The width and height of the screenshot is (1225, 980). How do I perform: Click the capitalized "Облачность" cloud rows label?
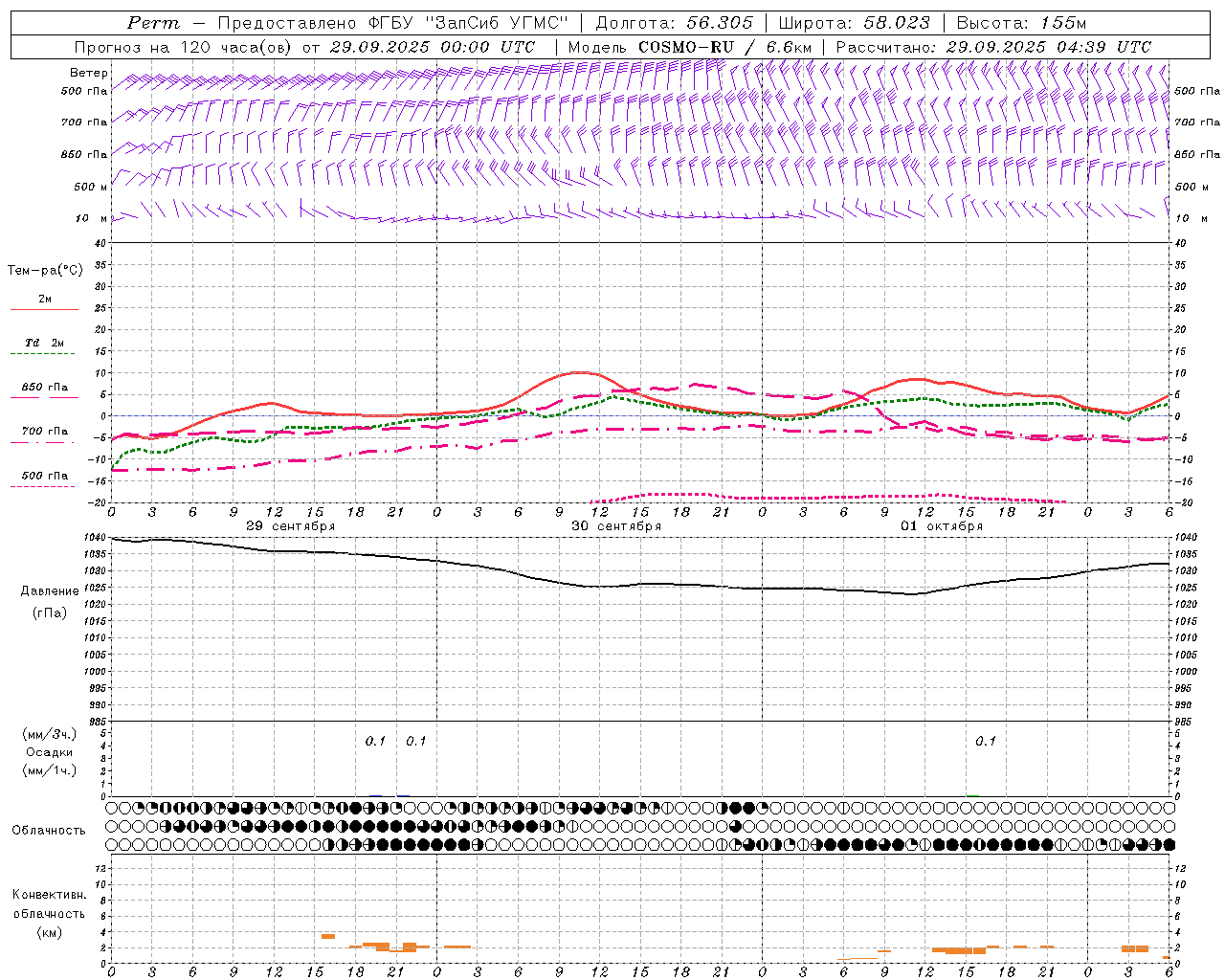pyautogui.click(x=49, y=831)
